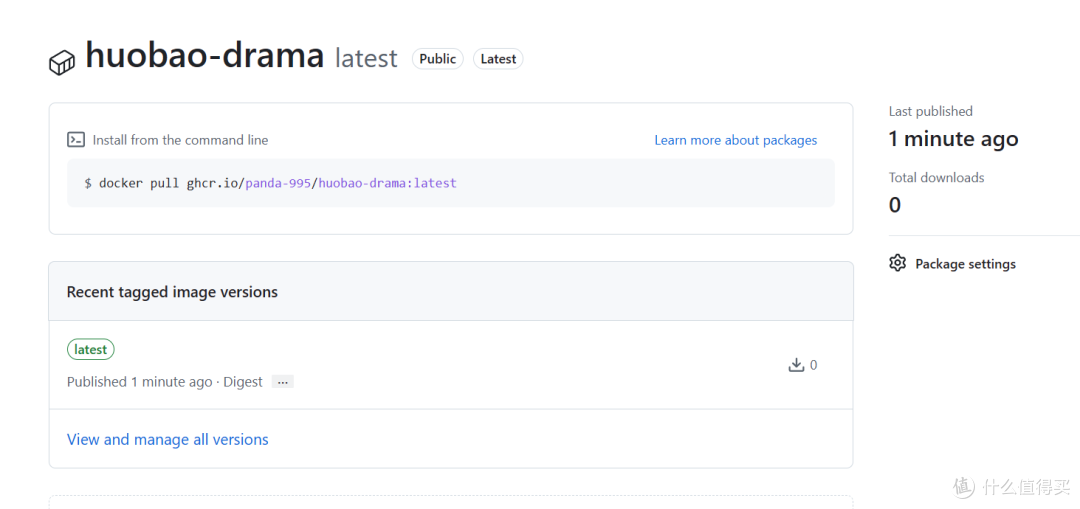Image resolution: width=1080 pixels, height=509 pixels.
Task: Click the large 1 minute ago value
Action: 953,139
